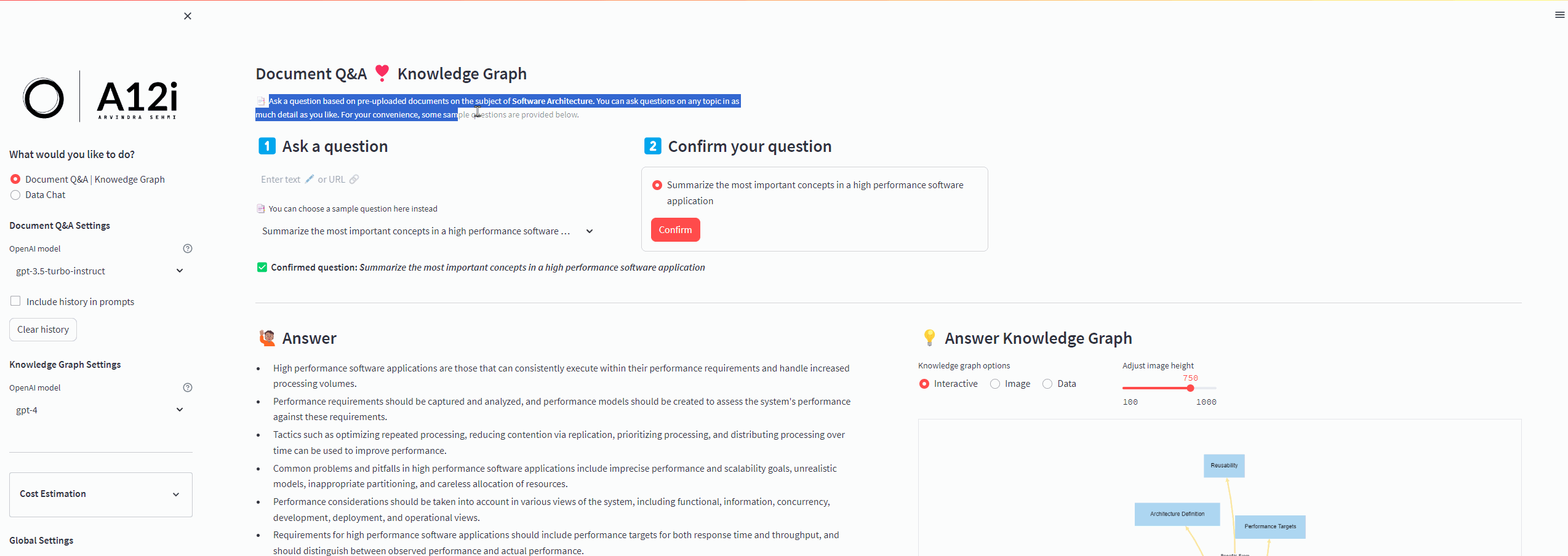This screenshot has height=556, width=1568.
Task: Click help icon for Document Q&A OpenAI model
Action: point(188,248)
